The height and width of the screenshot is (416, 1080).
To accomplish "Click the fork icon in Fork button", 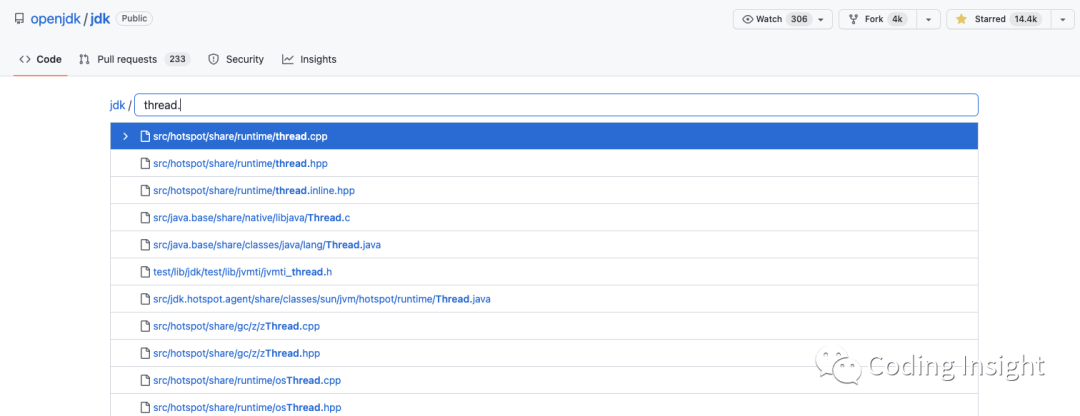I will (x=853, y=19).
